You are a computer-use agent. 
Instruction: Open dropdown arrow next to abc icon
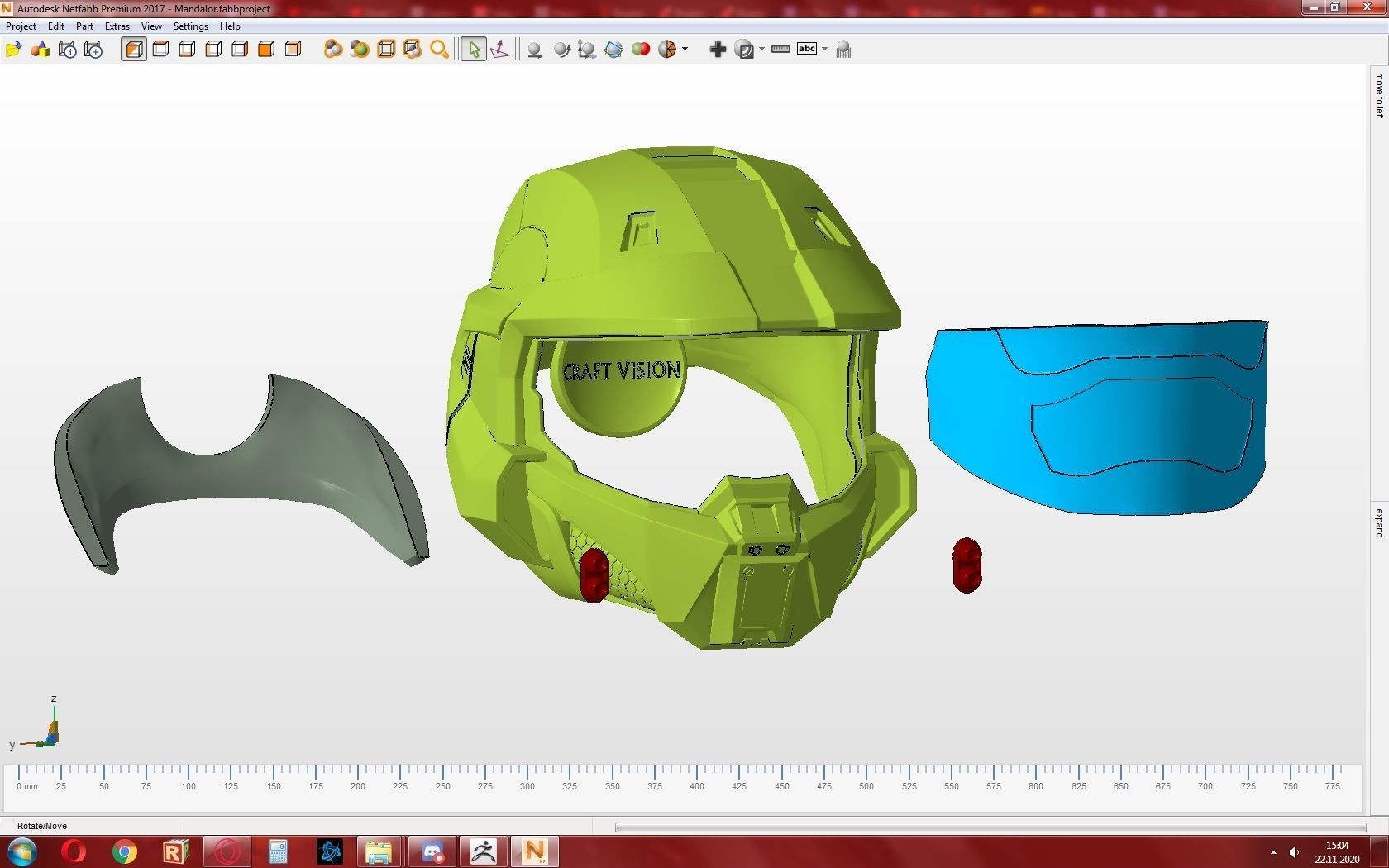point(824,50)
